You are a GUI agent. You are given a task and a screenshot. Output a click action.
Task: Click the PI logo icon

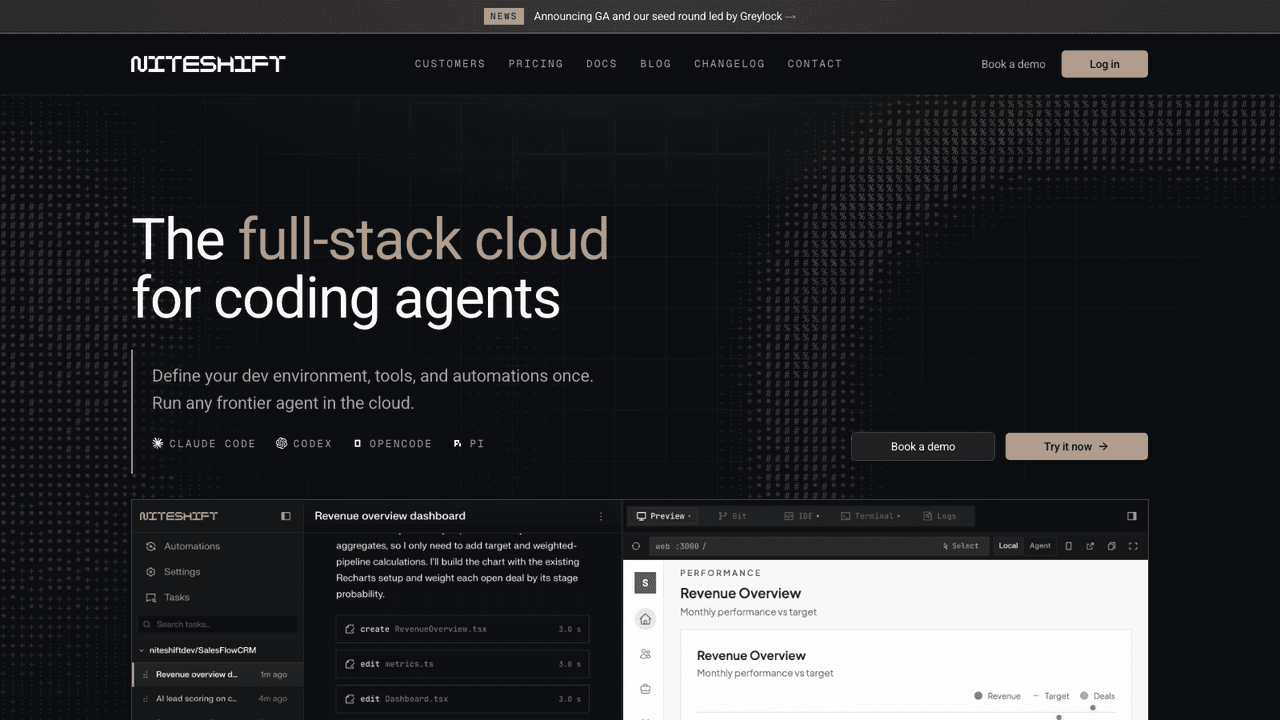tap(457, 443)
